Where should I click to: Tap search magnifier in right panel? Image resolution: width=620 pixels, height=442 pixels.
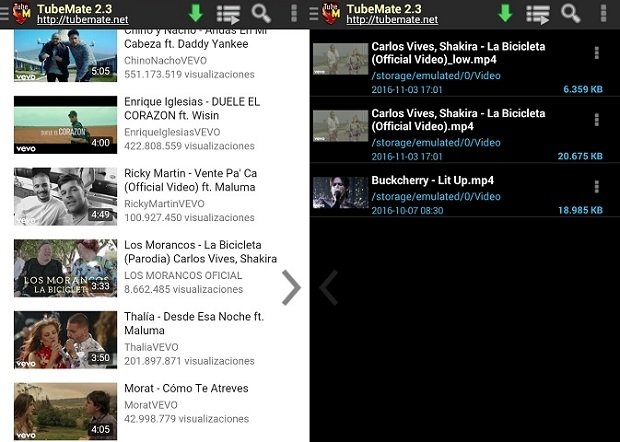point(571,13)
